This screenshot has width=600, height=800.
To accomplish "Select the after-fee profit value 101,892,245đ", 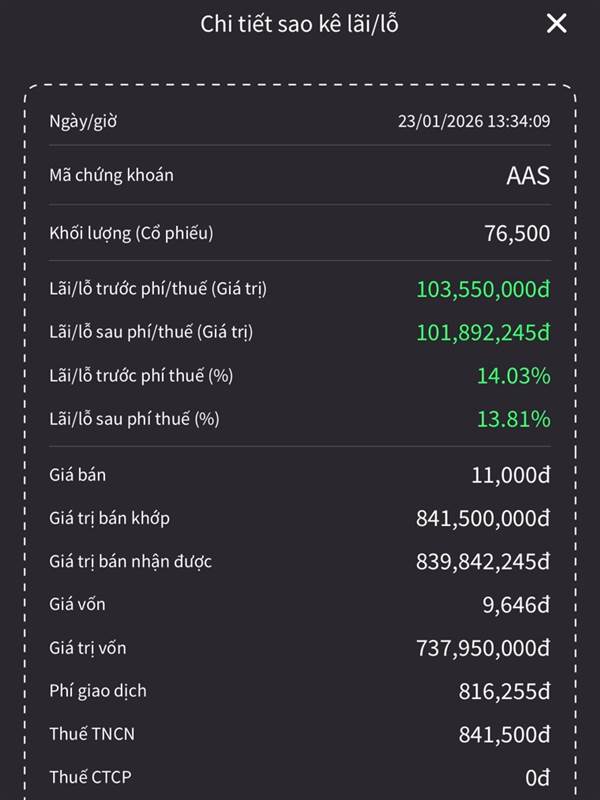I will tap(483, 332).
